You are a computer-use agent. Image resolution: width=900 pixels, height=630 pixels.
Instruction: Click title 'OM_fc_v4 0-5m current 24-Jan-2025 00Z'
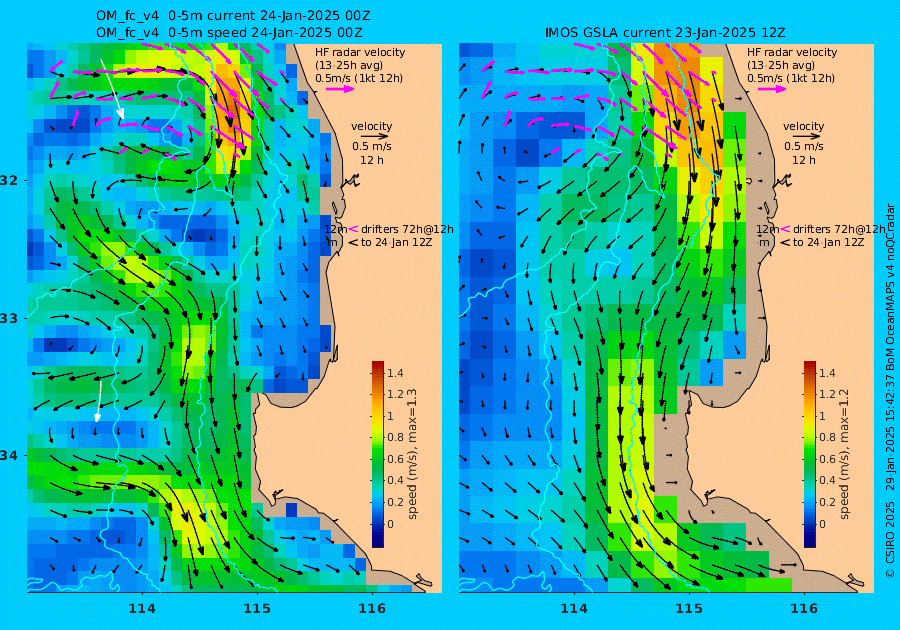[233, 16]
